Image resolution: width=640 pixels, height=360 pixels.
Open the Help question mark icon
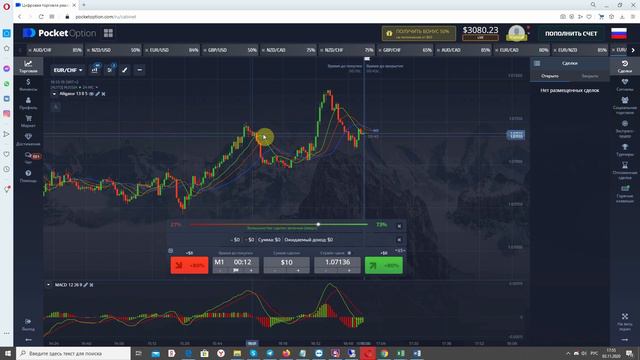point(28,176)
